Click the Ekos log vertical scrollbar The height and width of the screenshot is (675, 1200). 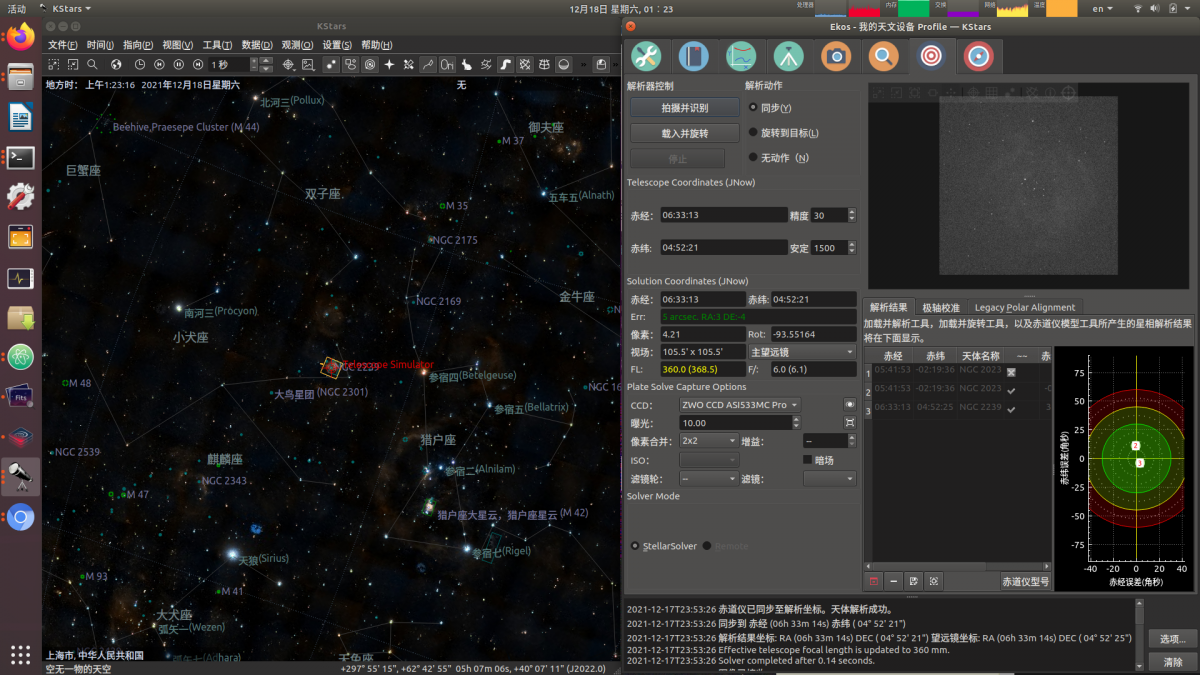coord(1139,637)
